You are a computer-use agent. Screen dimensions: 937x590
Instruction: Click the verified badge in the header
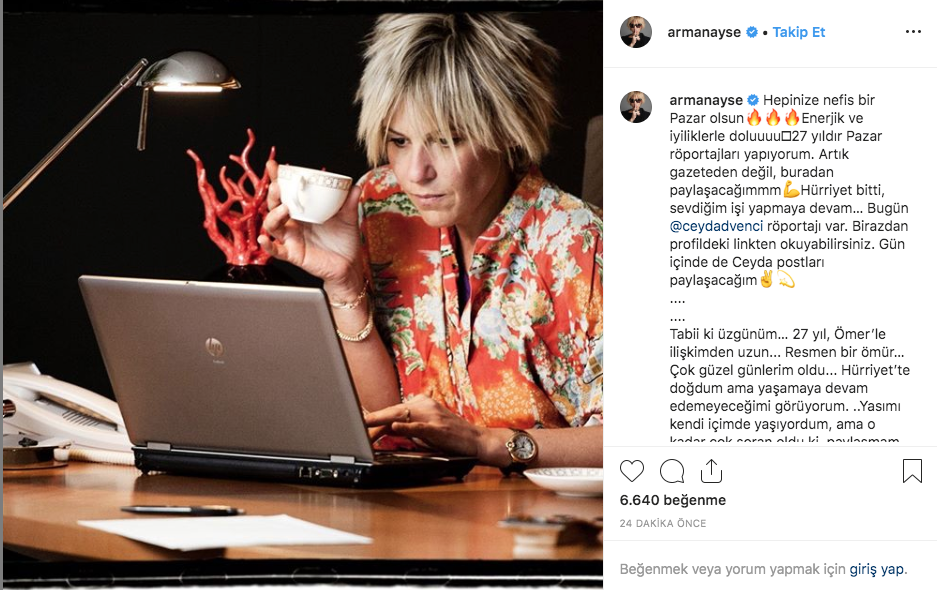[752, 32]
